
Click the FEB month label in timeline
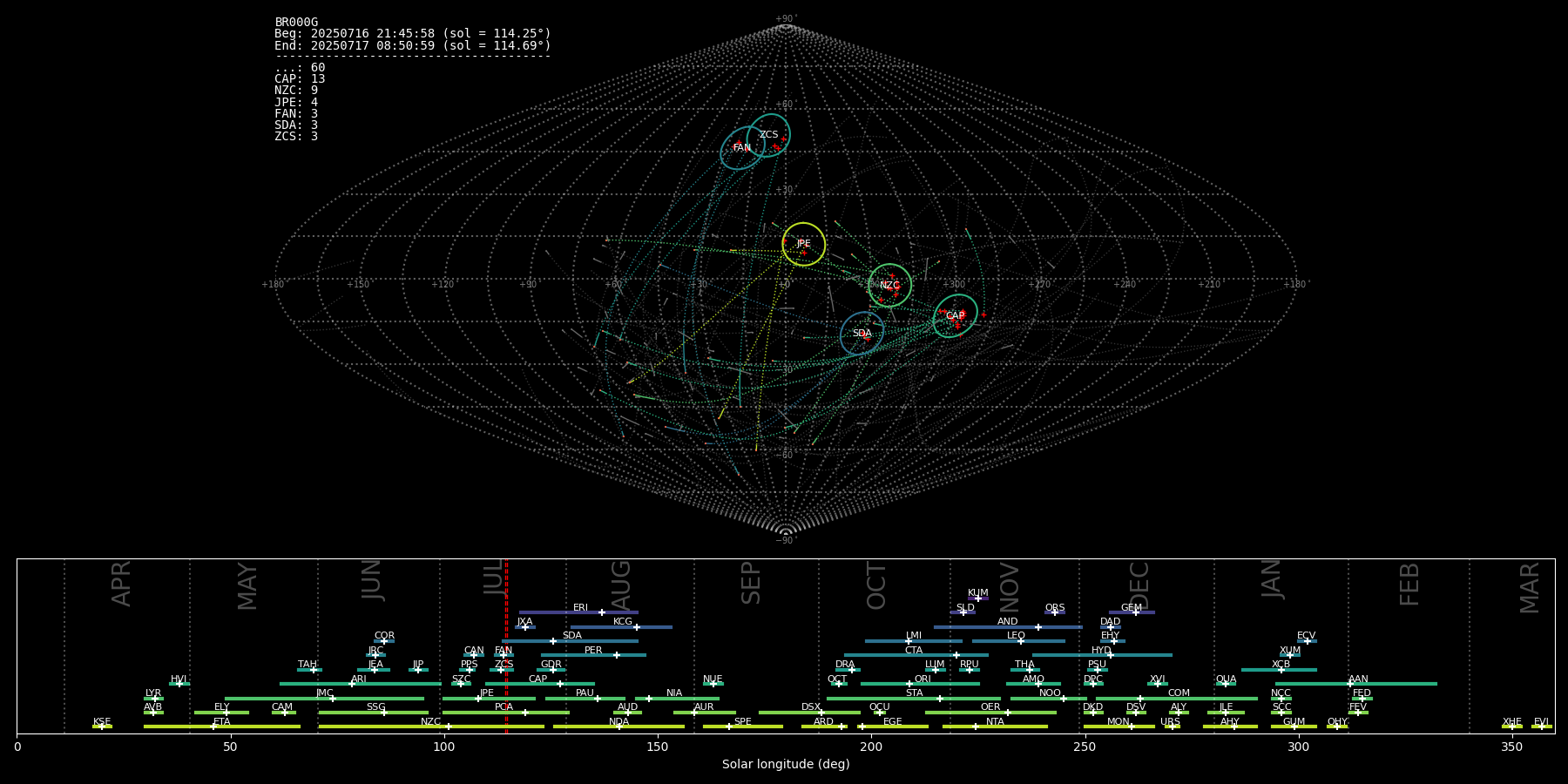click(x=1409, y=585)
